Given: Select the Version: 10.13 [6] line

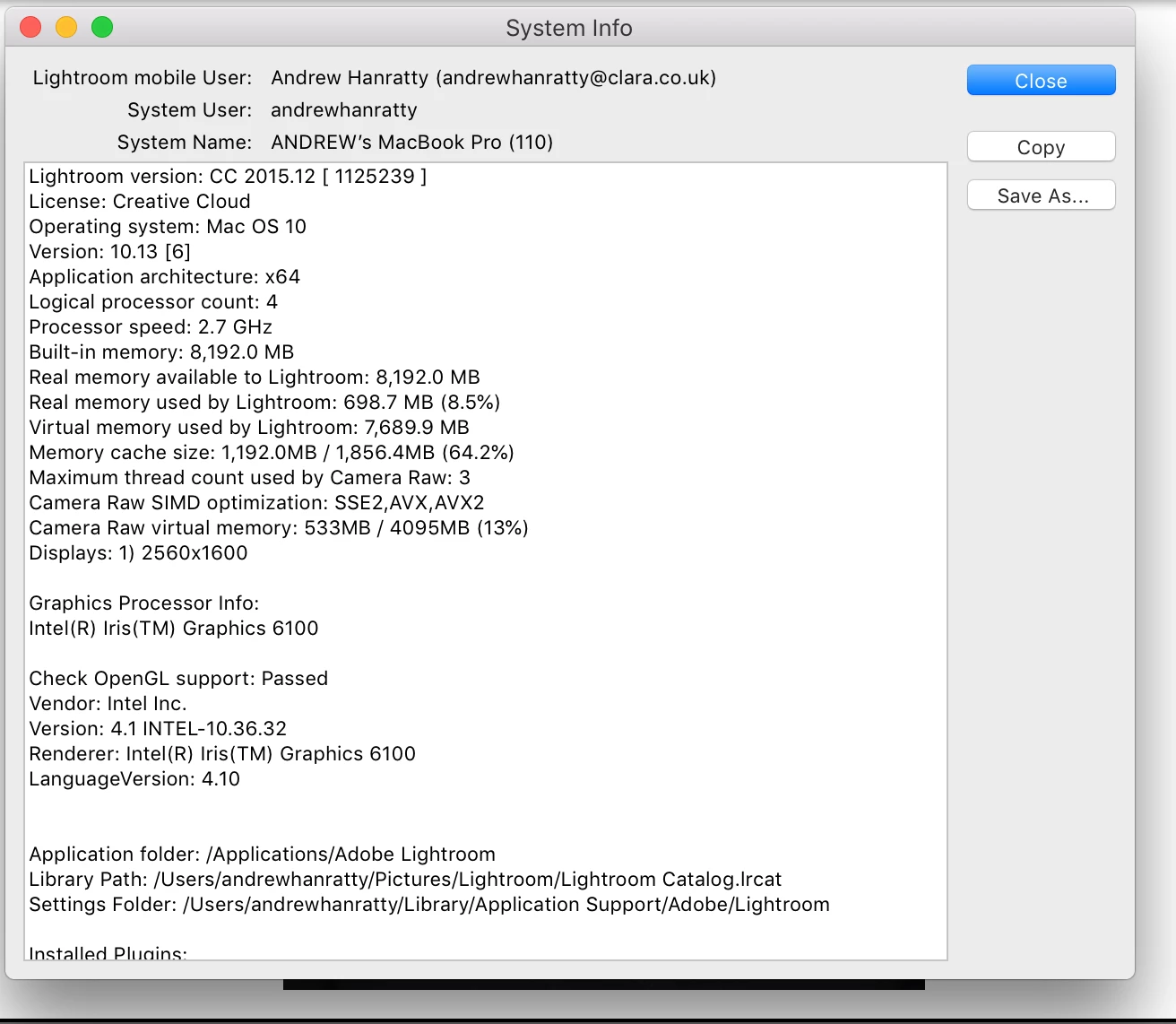Looking at the screenshot, I should coord(109,251).
